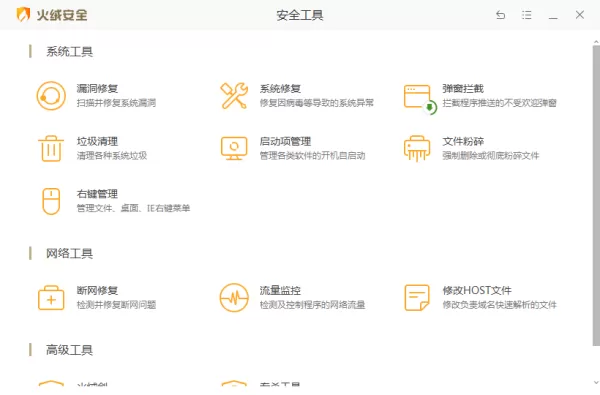This screenshot has height=395, width=600.
Task: Click the 系统工具 section heading
Action: 69,51
